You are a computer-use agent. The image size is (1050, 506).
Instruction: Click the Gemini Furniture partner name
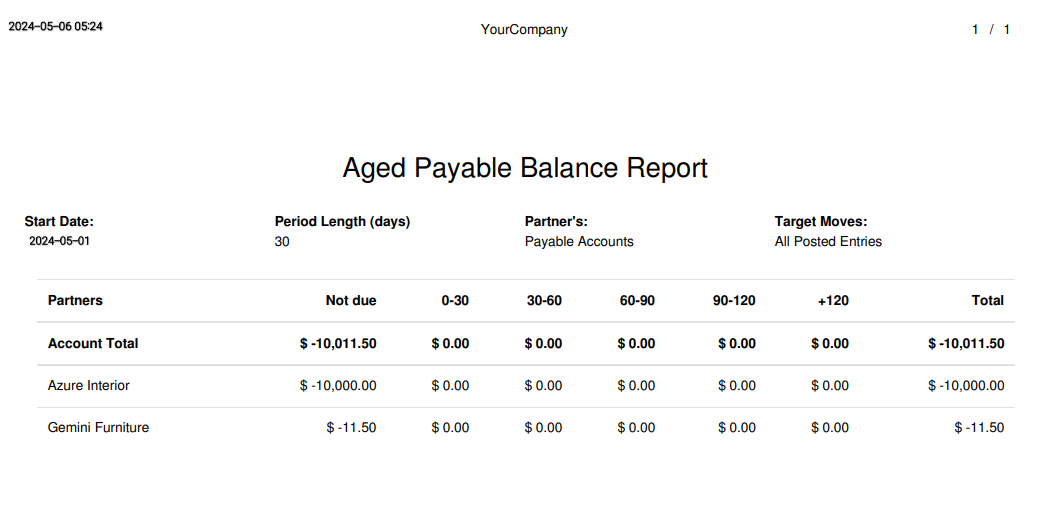(x=98, y=428)
